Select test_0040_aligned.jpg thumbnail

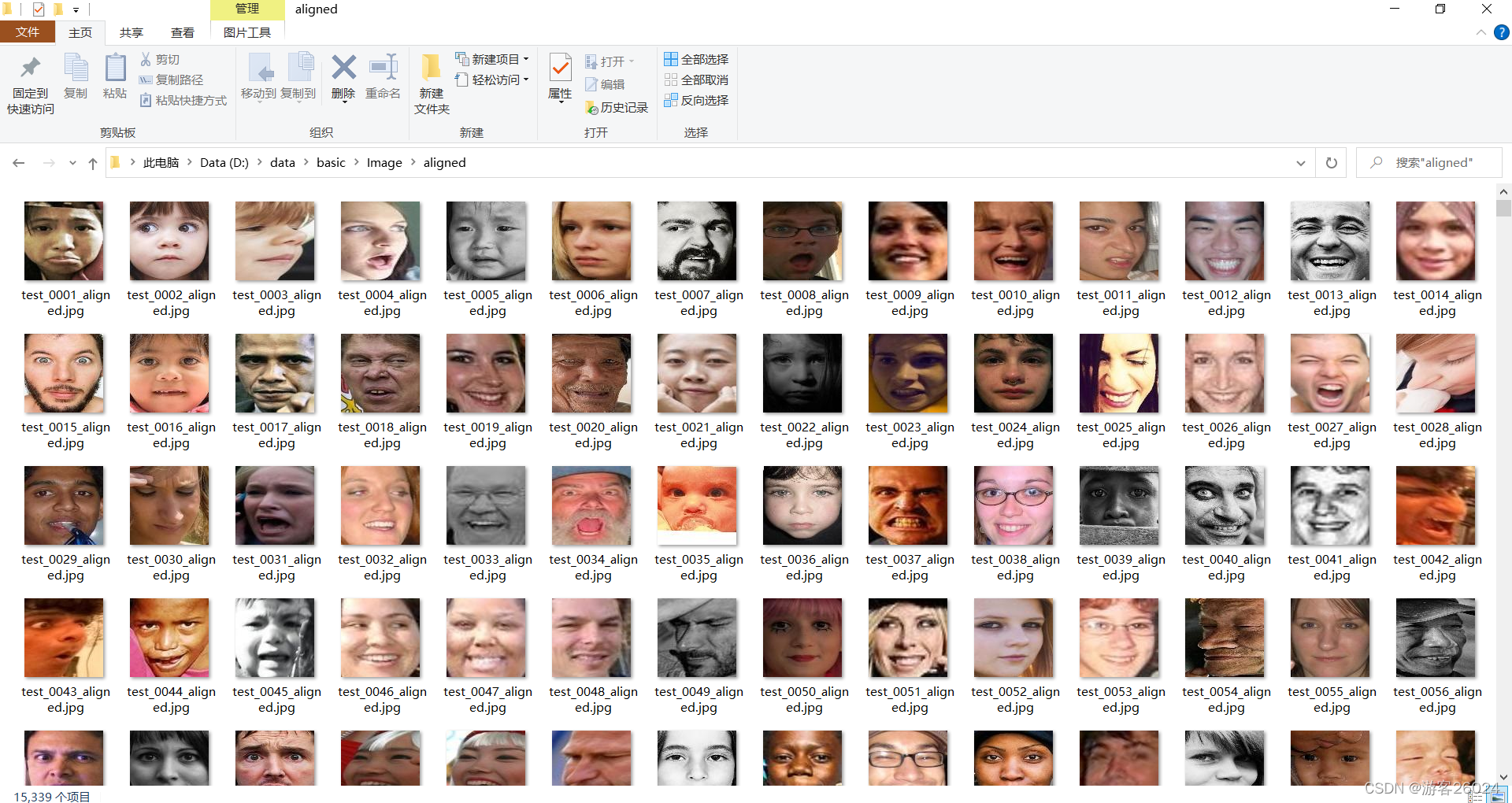point(1225,505)
